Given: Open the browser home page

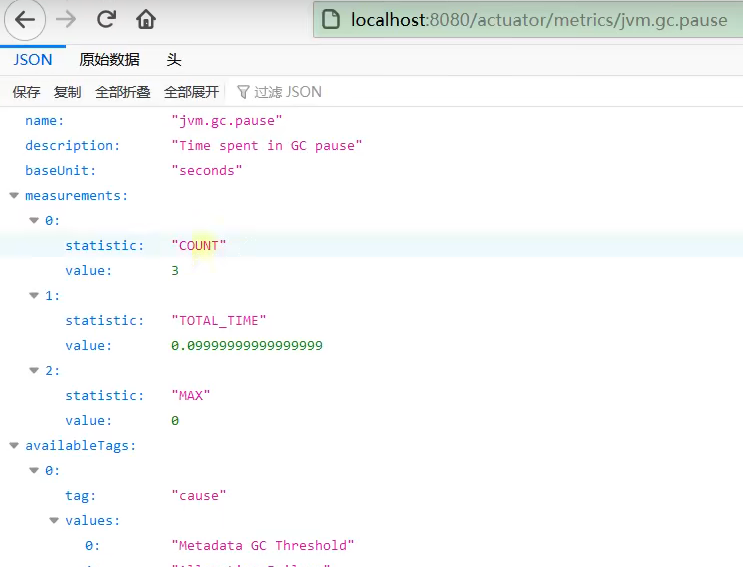Looking at the screenshot, I should pos(145,20).
